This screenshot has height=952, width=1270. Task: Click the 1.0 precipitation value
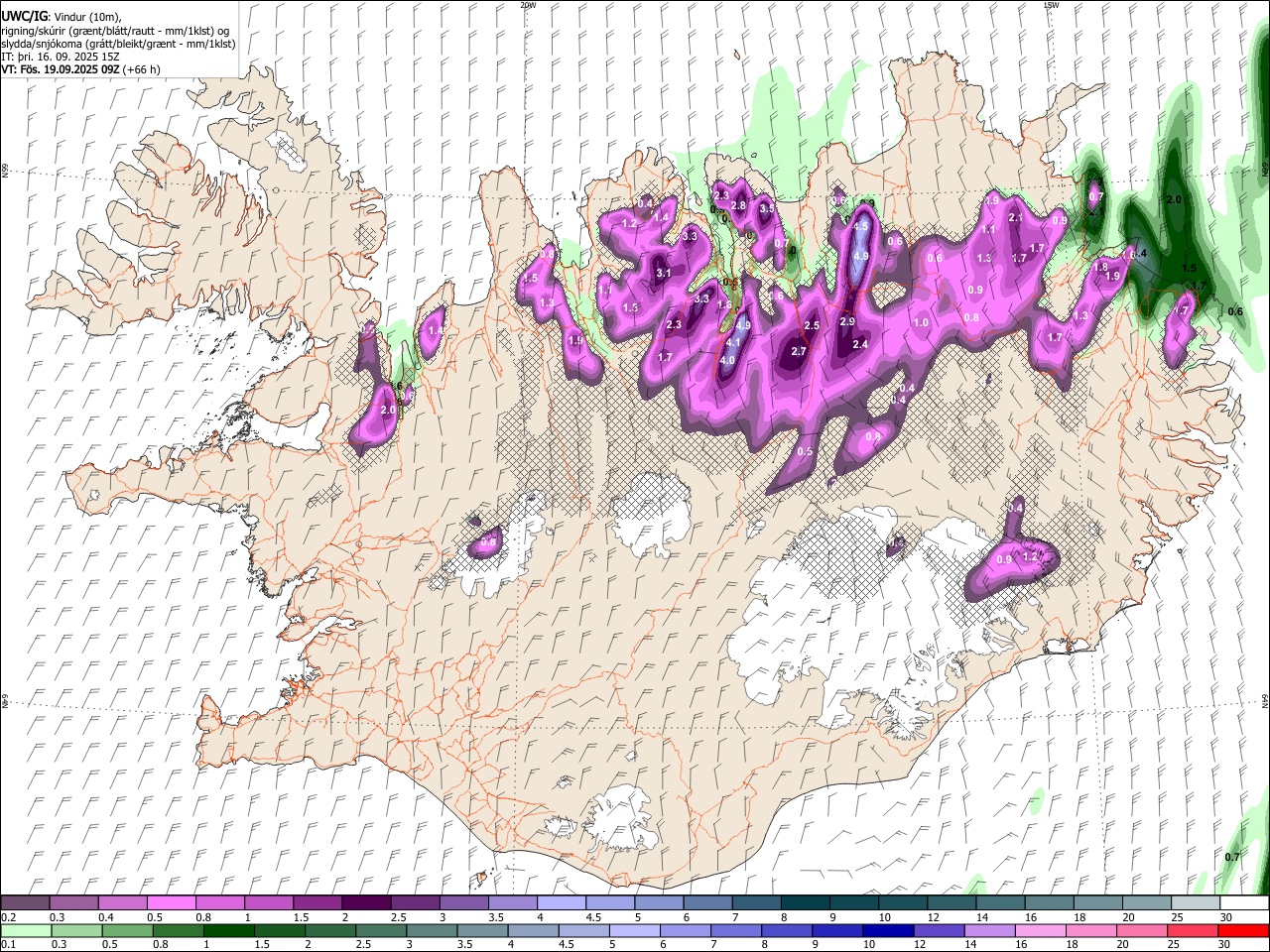pyautogui.click(x=921, y=322)
